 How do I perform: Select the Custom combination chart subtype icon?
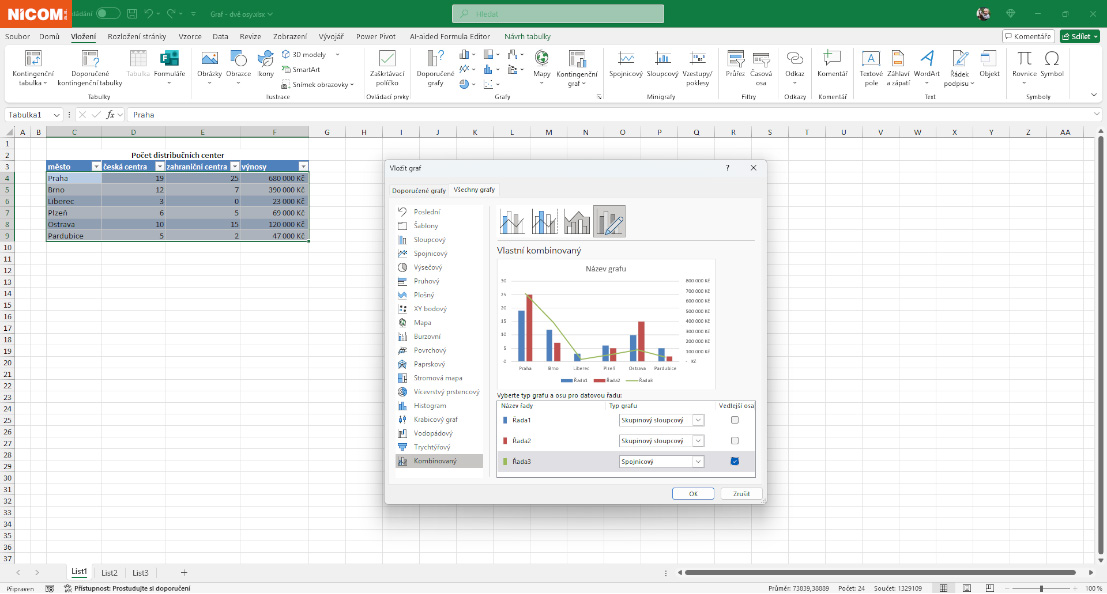(609, 221)
